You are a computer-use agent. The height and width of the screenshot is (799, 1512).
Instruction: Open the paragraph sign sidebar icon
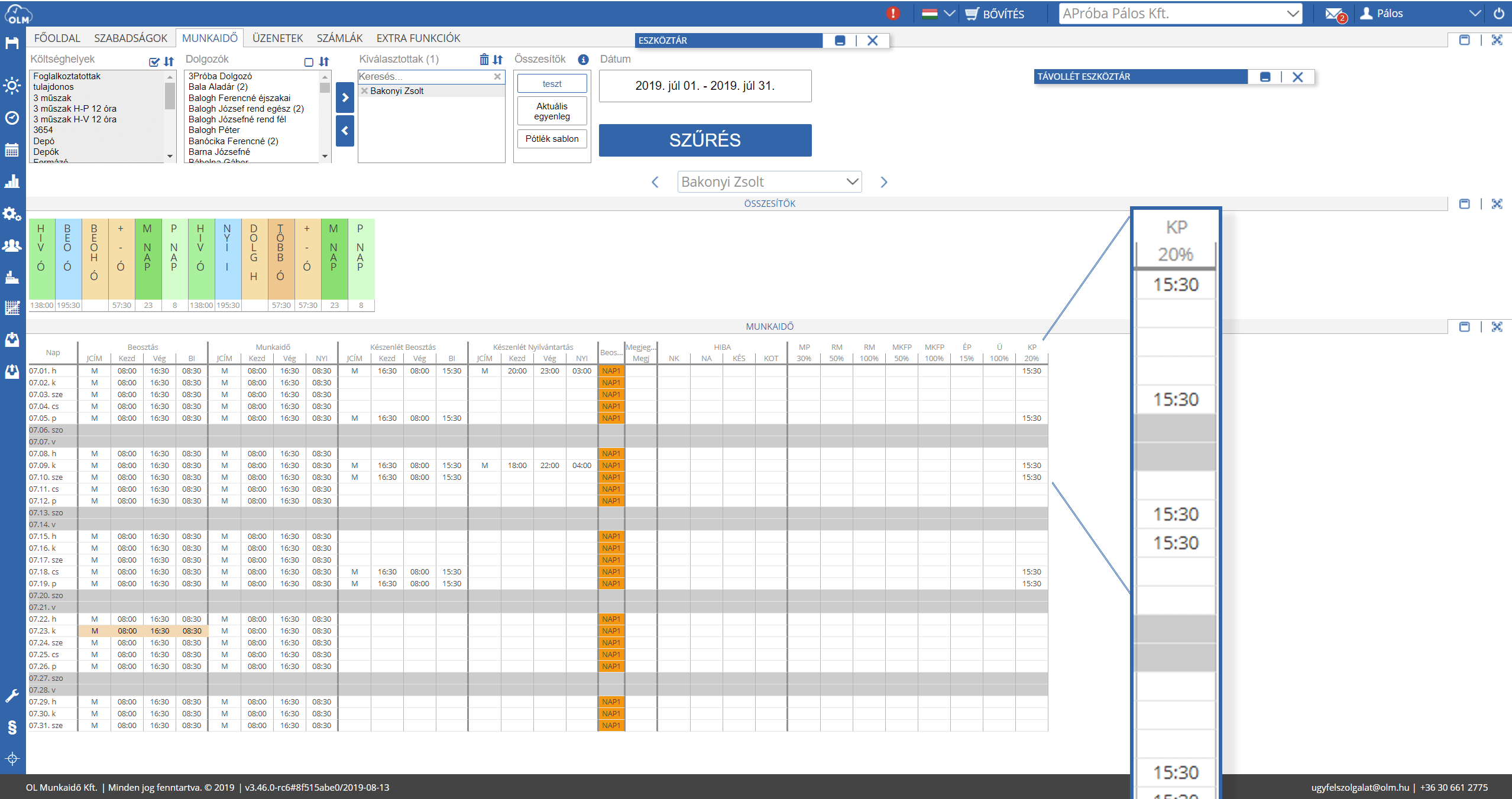point(12,727)
